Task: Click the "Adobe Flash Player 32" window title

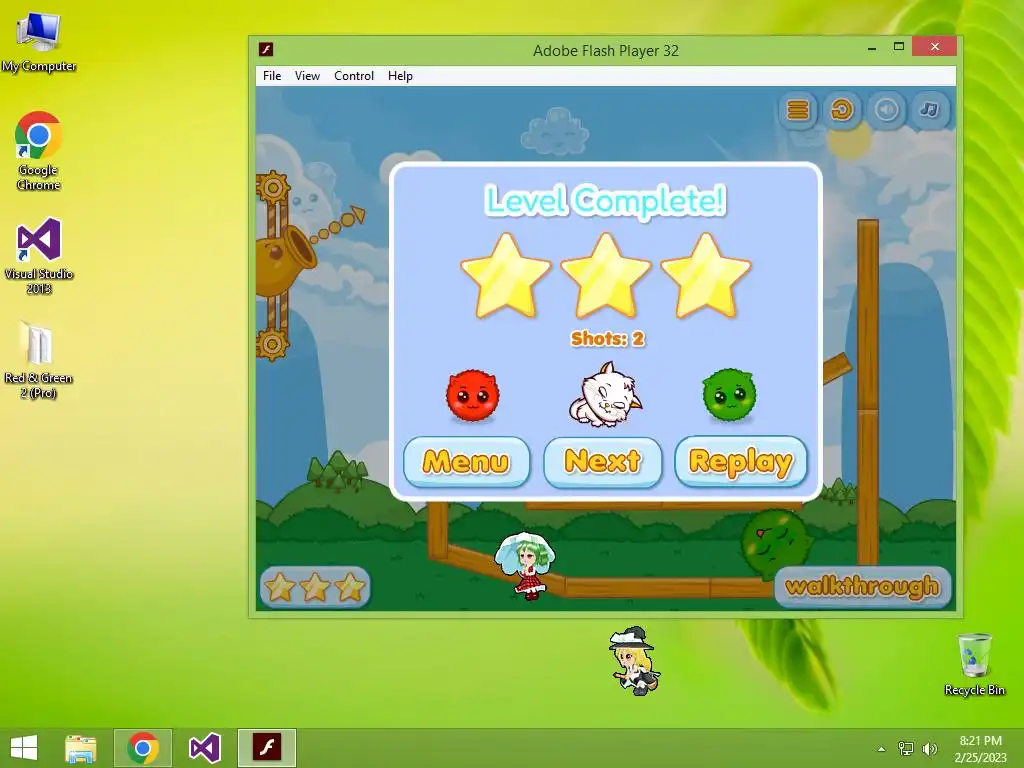Action: pyautogui.click(x=606, y=51)
